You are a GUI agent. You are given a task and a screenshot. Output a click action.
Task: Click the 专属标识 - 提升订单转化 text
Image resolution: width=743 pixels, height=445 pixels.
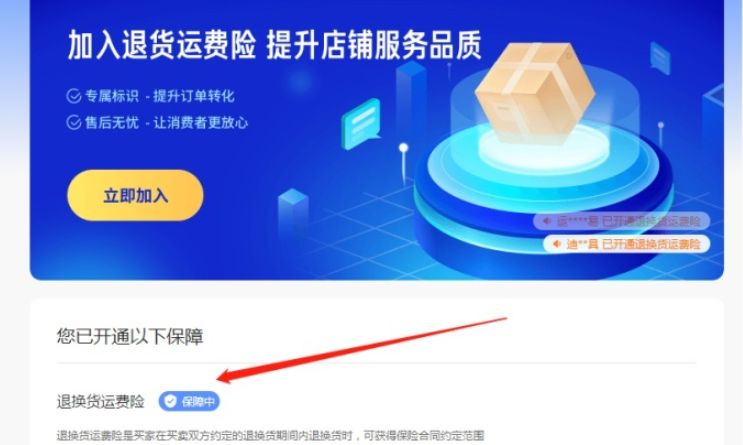tap(160, 96)
